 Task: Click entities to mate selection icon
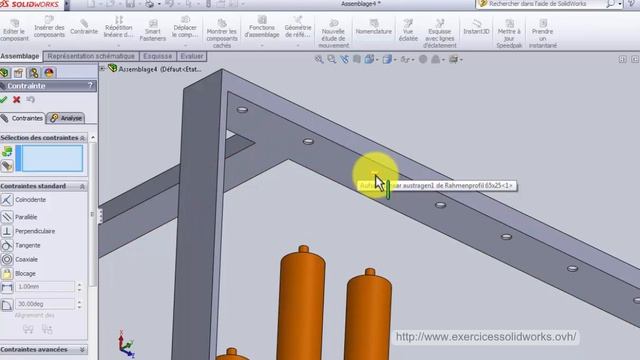[7, 151]
